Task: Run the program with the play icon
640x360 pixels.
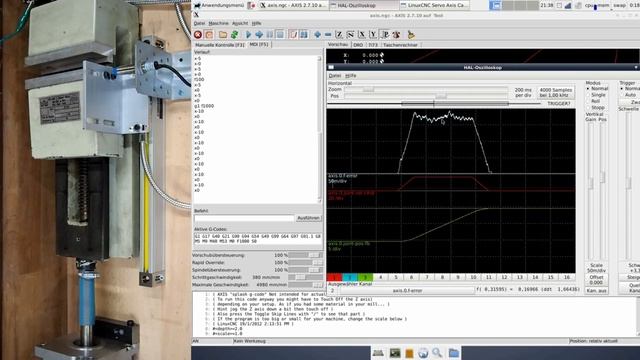Action: tap(248, 35)
